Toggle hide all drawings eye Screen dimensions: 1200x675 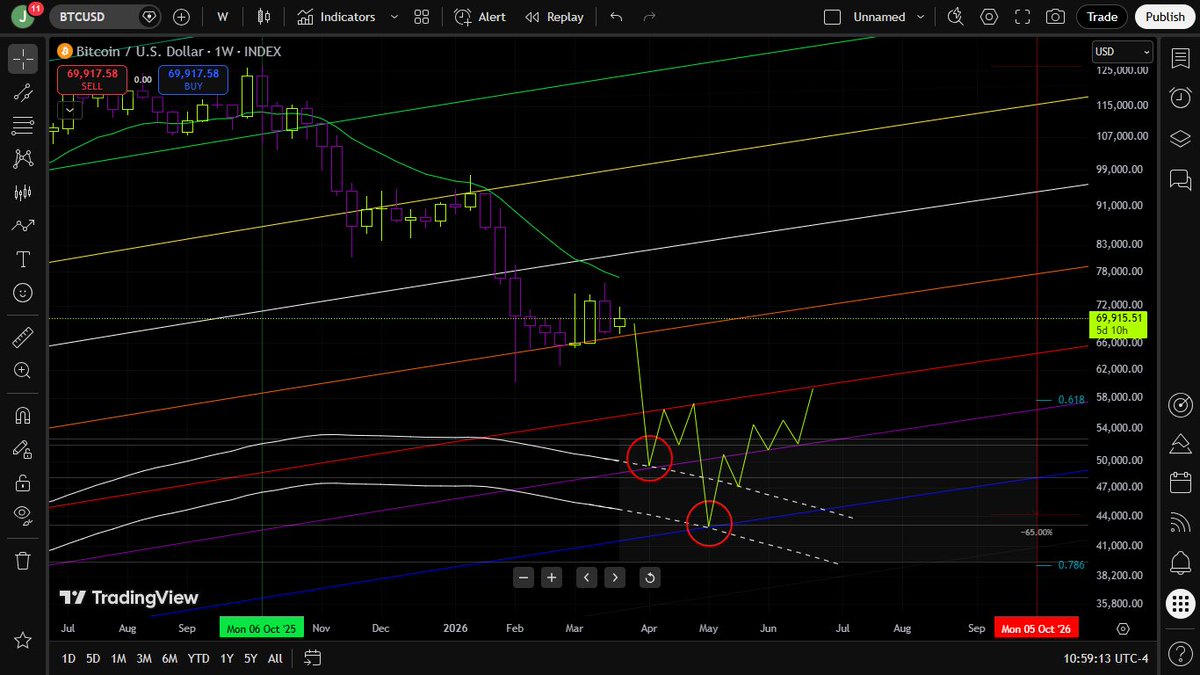(23, 516)
